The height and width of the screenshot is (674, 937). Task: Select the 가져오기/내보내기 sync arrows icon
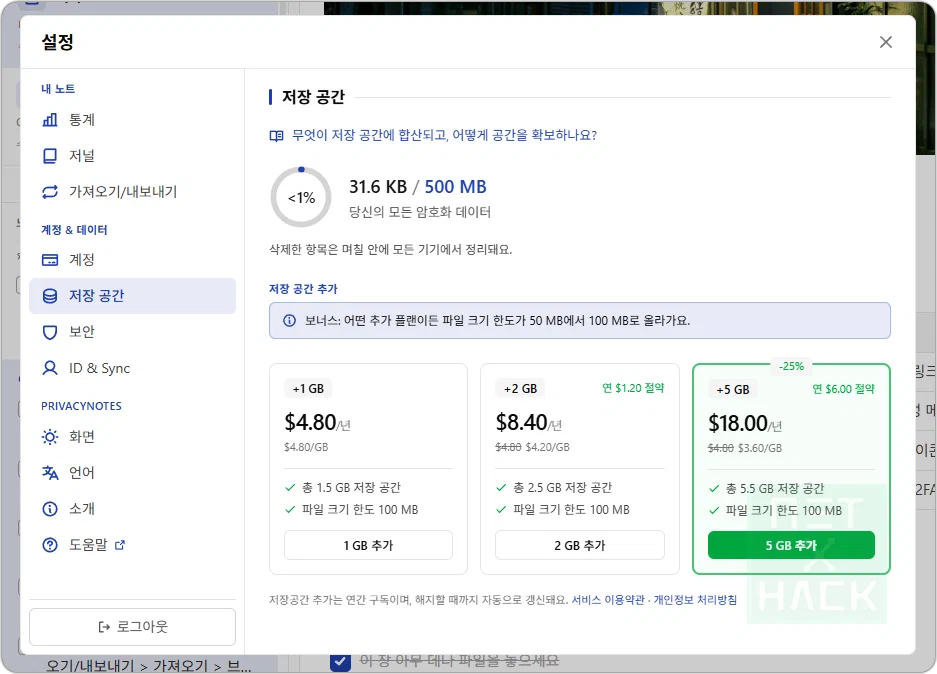50,192
